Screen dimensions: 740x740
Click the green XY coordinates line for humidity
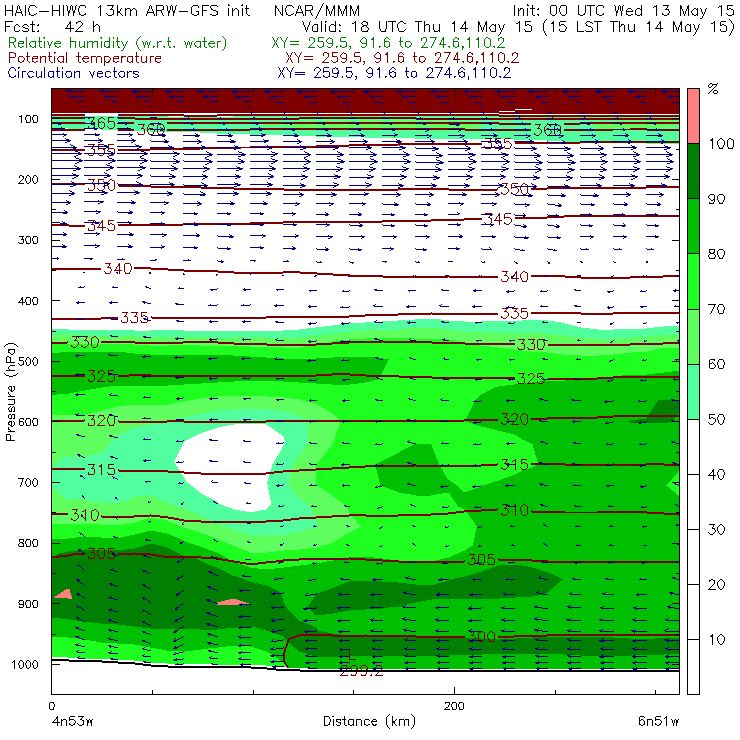pyautogui.click(x=388, y=43)
